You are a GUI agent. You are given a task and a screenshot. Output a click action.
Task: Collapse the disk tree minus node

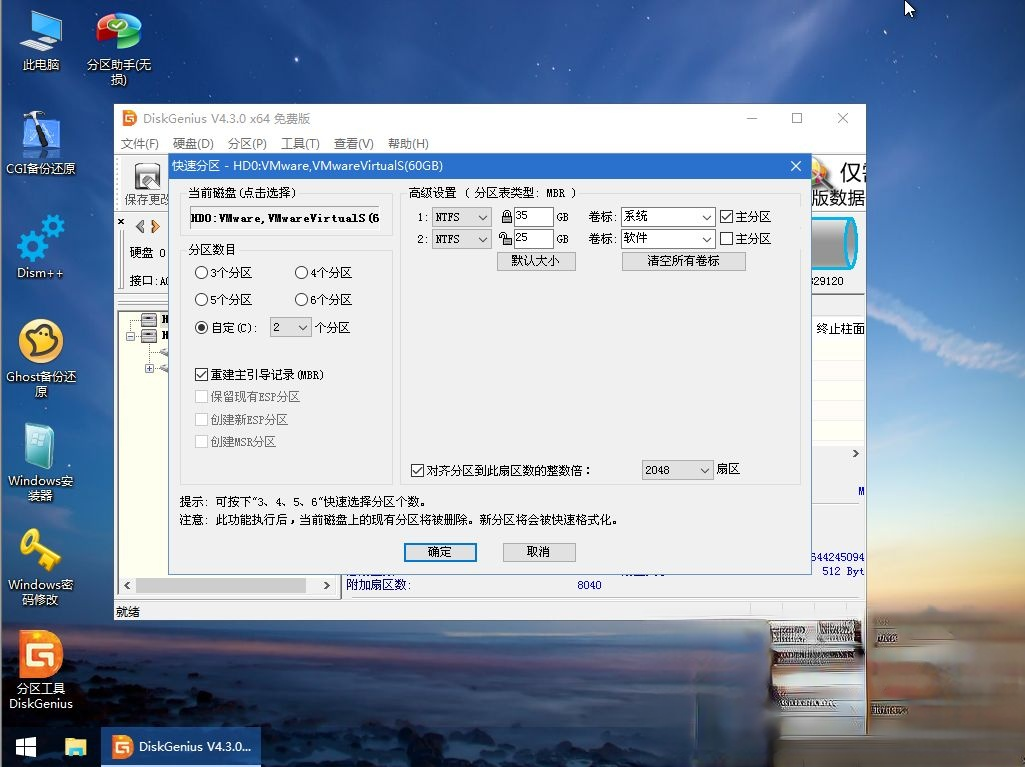click(131, 336)
